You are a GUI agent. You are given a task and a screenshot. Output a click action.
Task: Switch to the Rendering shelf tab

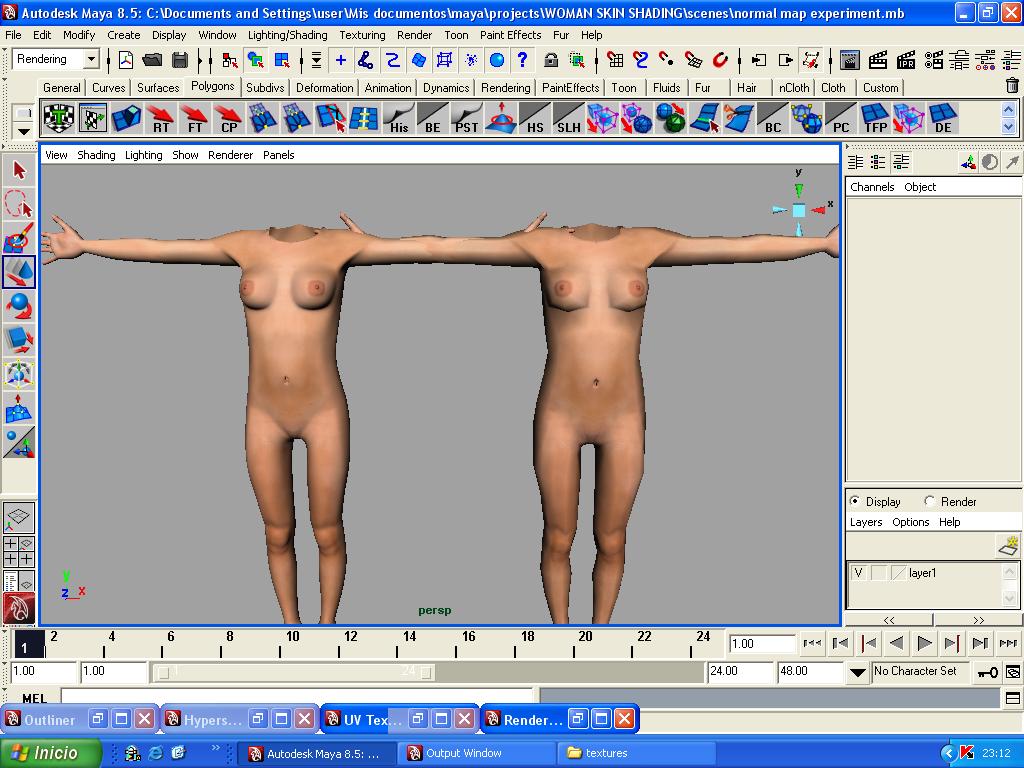(x=505, y=88)
